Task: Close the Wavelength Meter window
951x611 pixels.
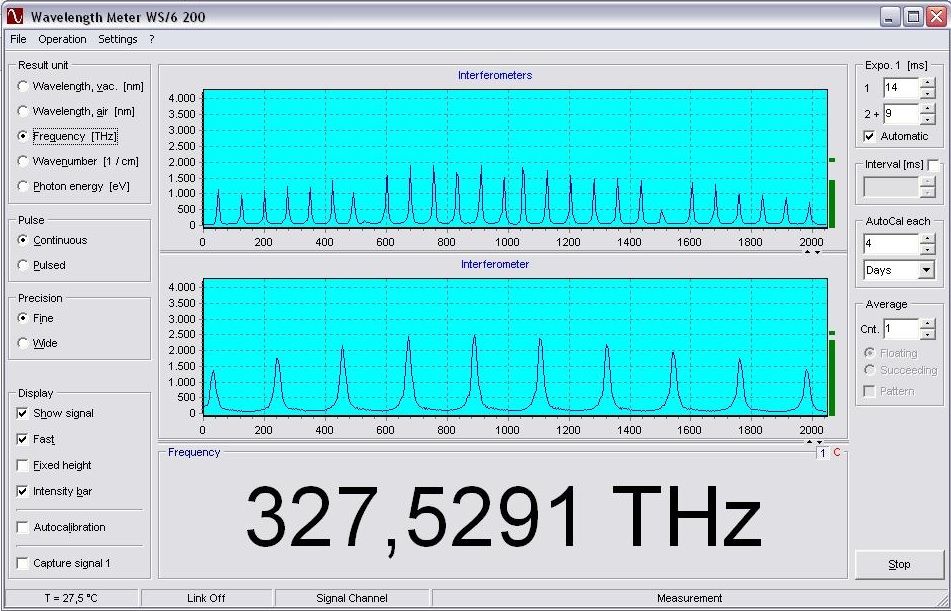Action: [x=936, y=16]
